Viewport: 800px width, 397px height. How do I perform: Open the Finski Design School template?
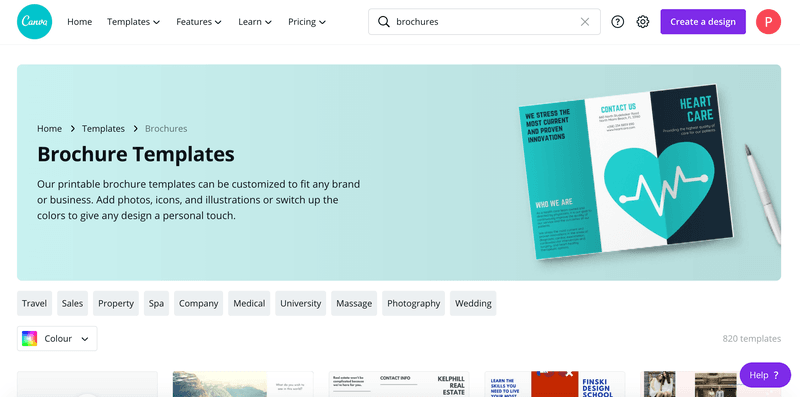(555, 384)
